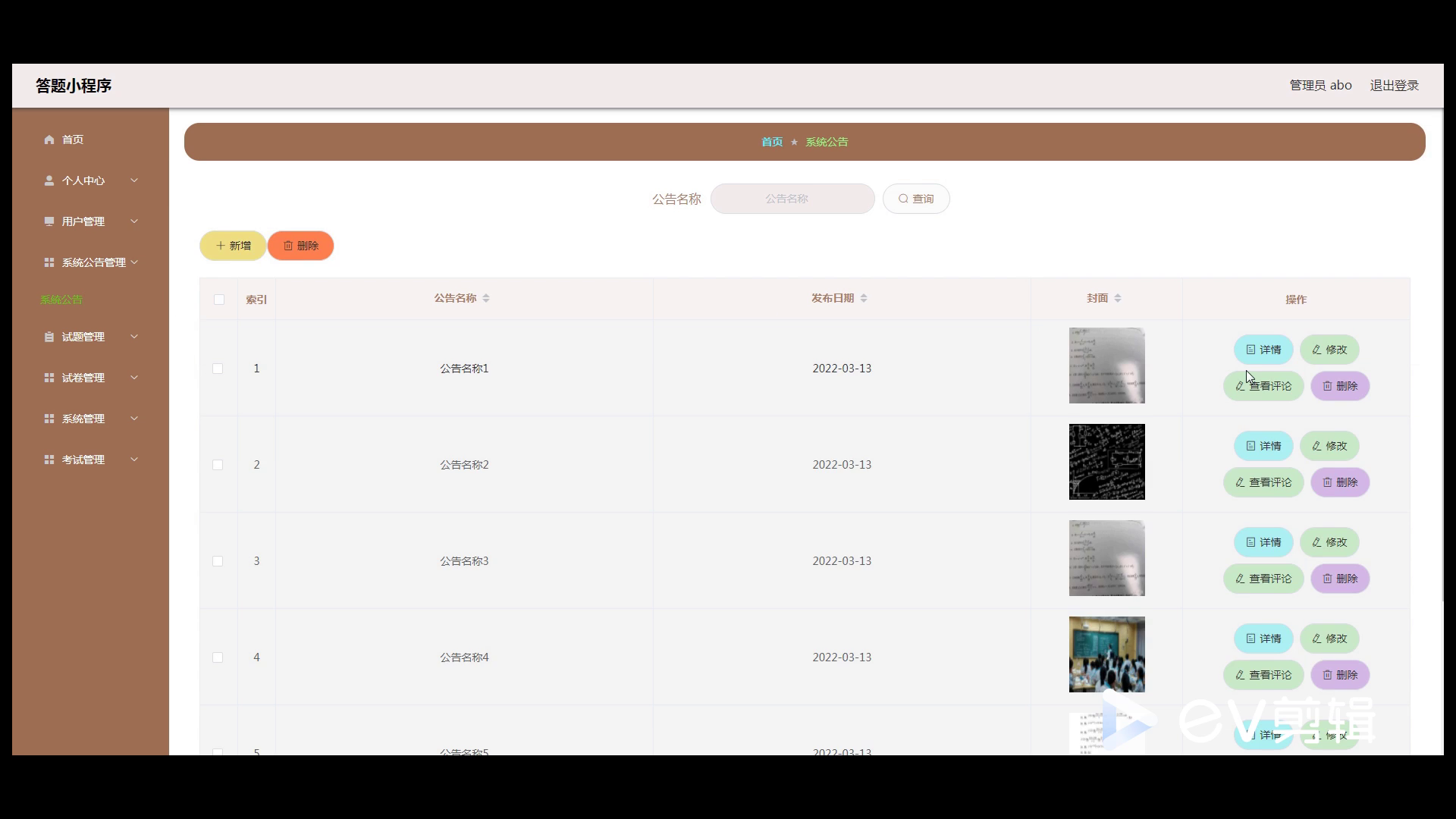Screen dimensions: 1456x819
Task: Click the document icon in row 3 详情 button
Action: pyautogui.click(x=1250, y=542)
